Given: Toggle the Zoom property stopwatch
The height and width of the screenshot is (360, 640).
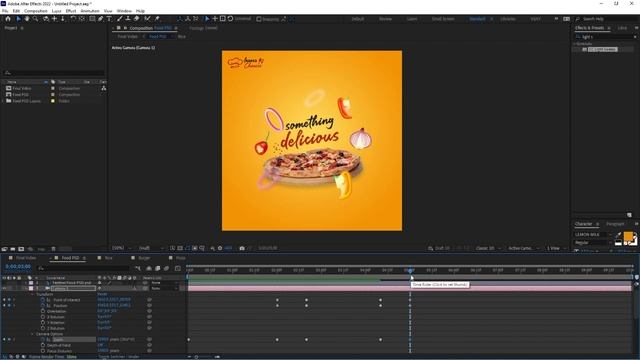Looking at the screenshot, I should [43, 339].
